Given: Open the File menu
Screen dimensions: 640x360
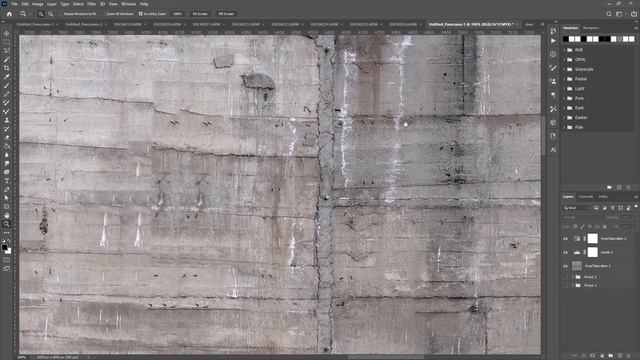Looking at the screenshot, I should [14, 4].
